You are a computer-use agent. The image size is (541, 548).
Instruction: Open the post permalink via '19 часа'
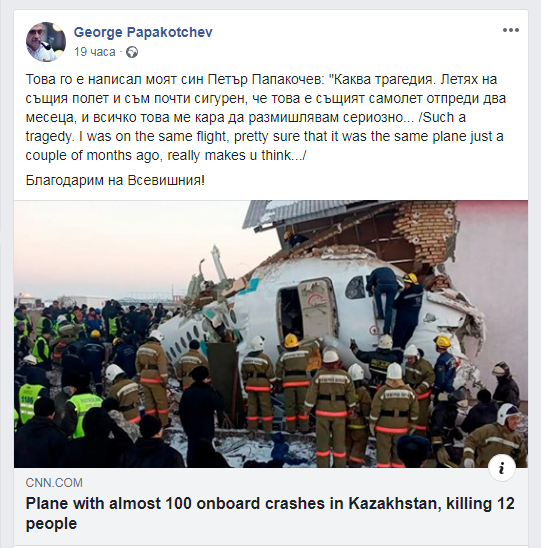pos(95,52)
